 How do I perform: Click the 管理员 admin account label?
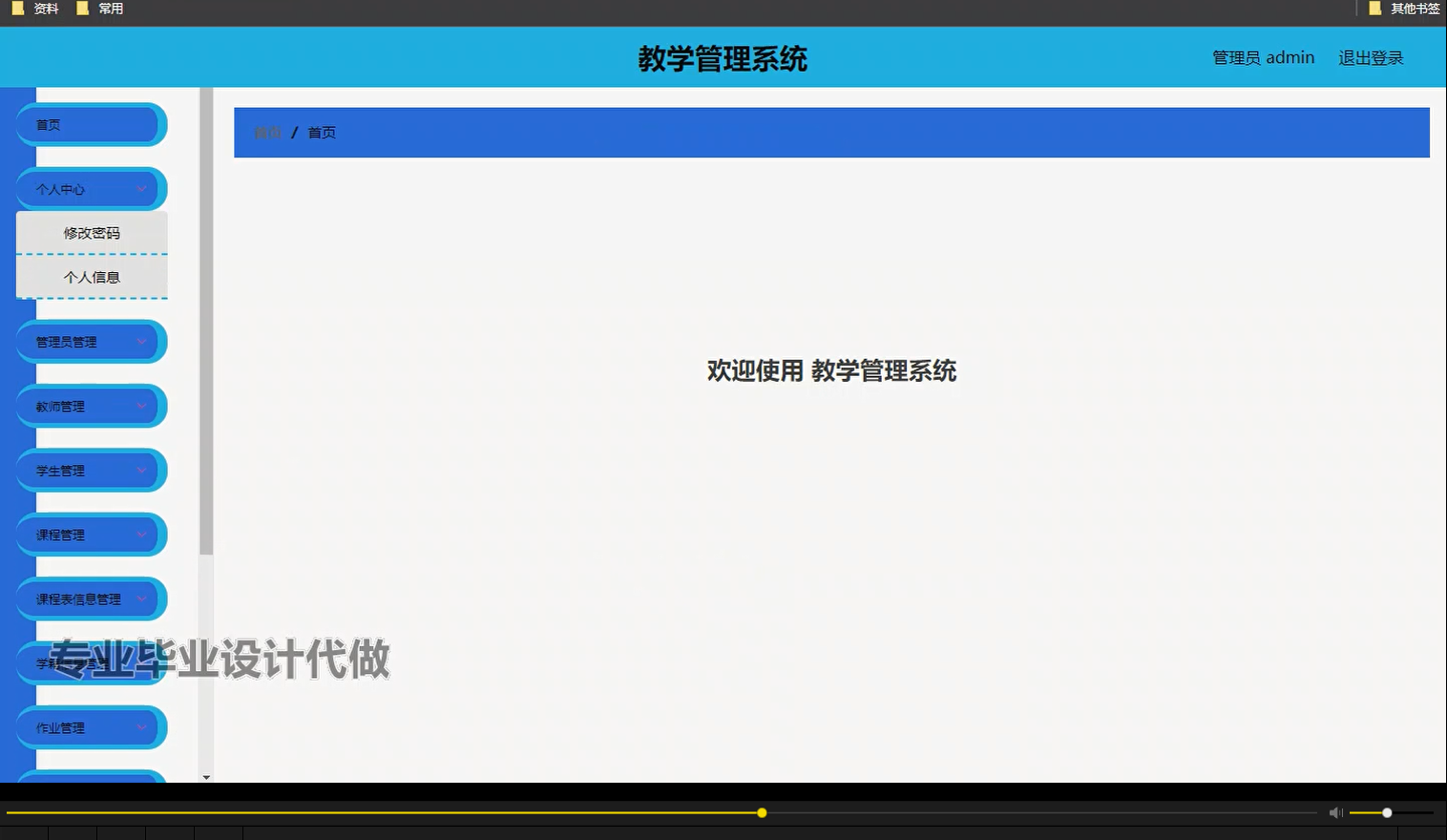[1262, 57]
